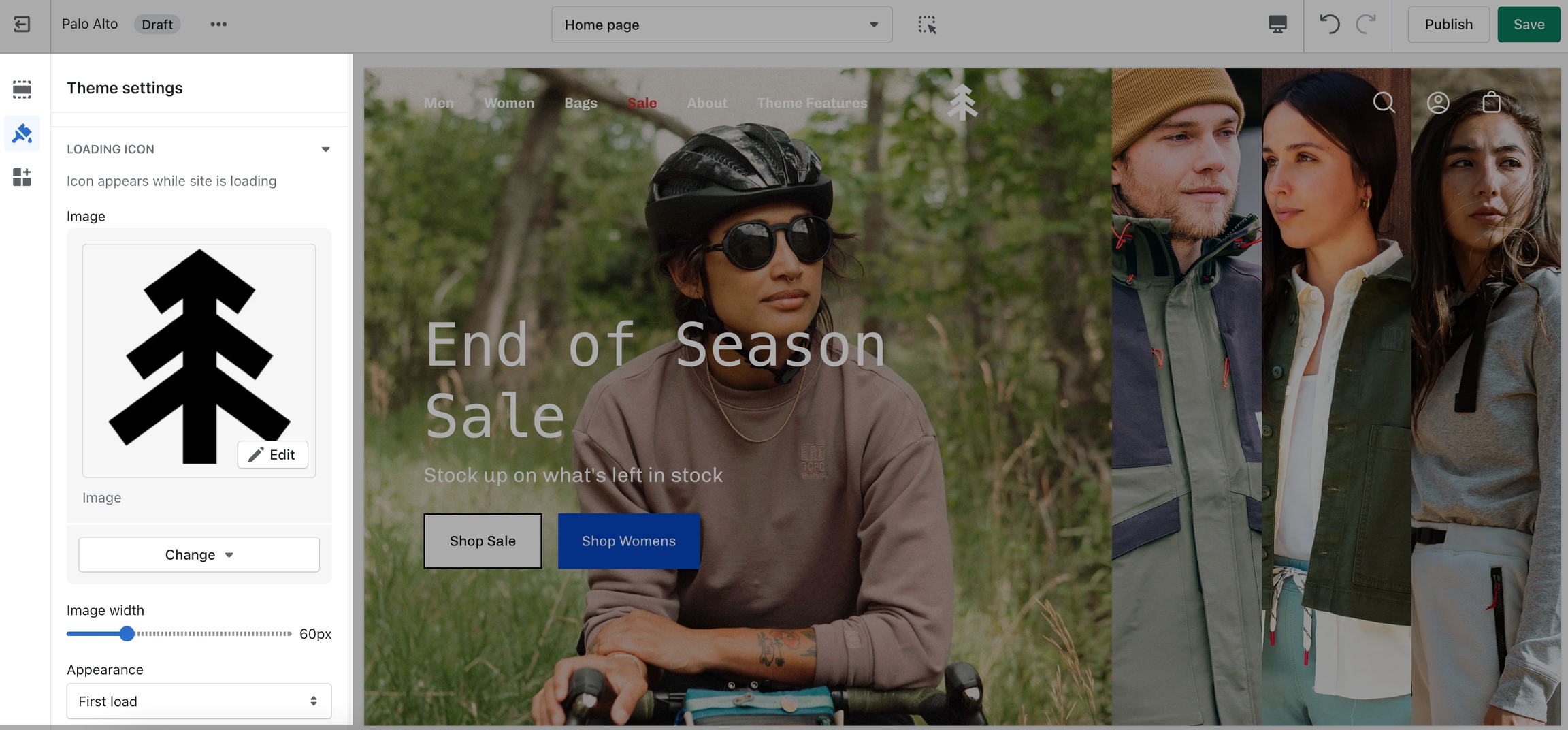
Task: Toggle the section inspector selection tool
Action: pos(926,25)
